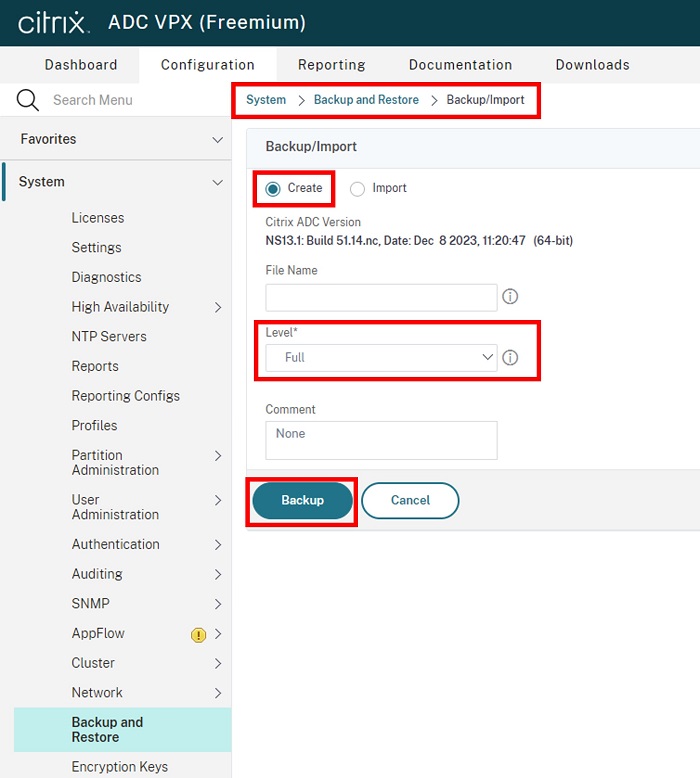Viewport: 700px width, 778px height.
Task: Collapse the System section chevron
Action: tap(217, 183)
